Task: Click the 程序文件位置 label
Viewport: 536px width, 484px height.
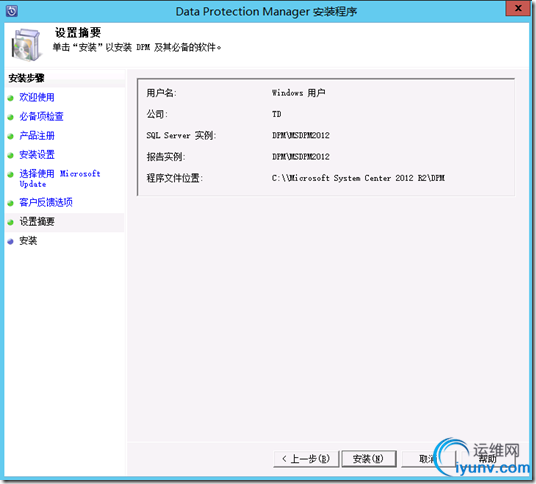Action: (x=175, y=178)
